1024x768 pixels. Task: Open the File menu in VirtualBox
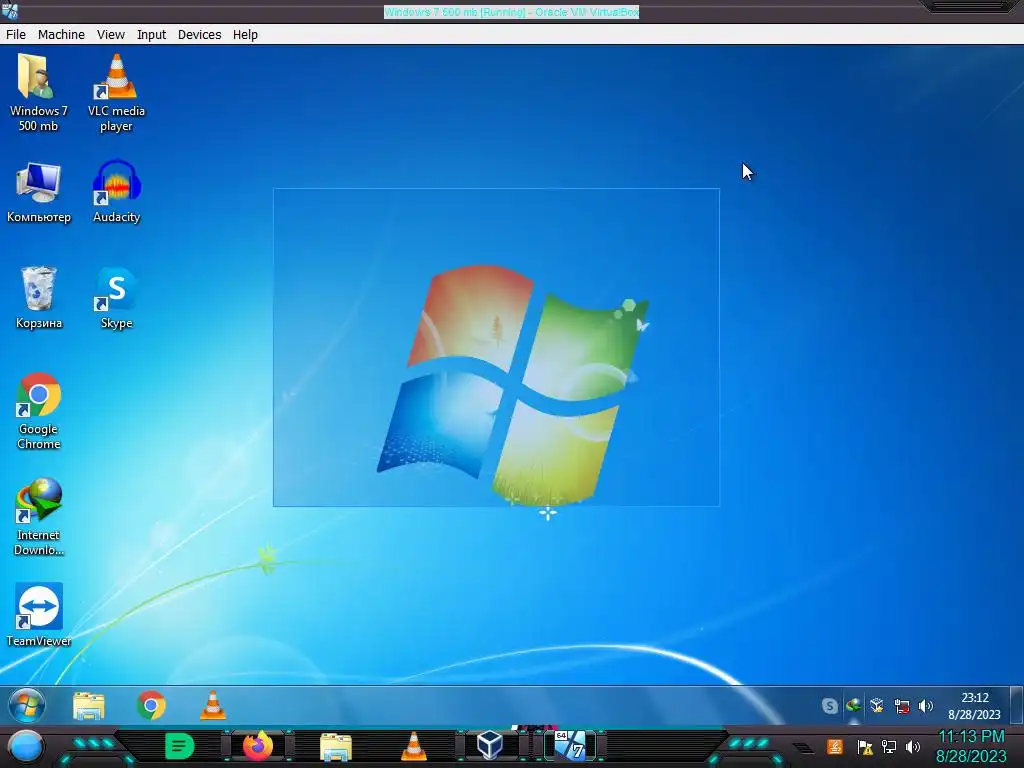point(16,35)
